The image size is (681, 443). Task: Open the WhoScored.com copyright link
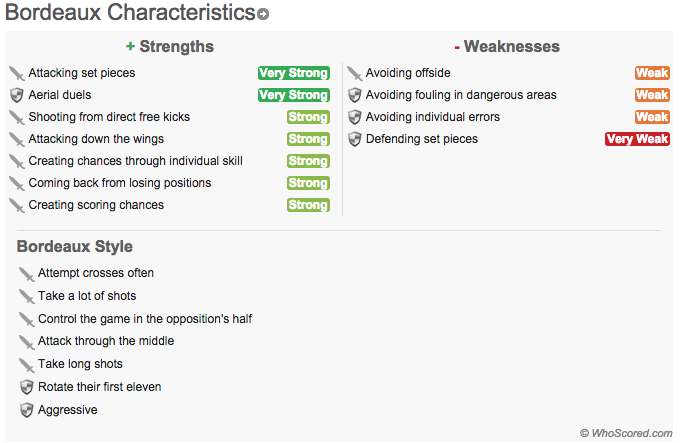626,433
